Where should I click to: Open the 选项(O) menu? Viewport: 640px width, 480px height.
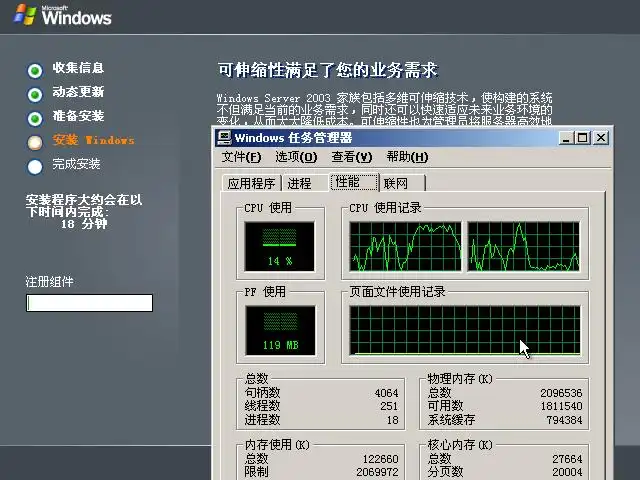[x=296, y=157]
